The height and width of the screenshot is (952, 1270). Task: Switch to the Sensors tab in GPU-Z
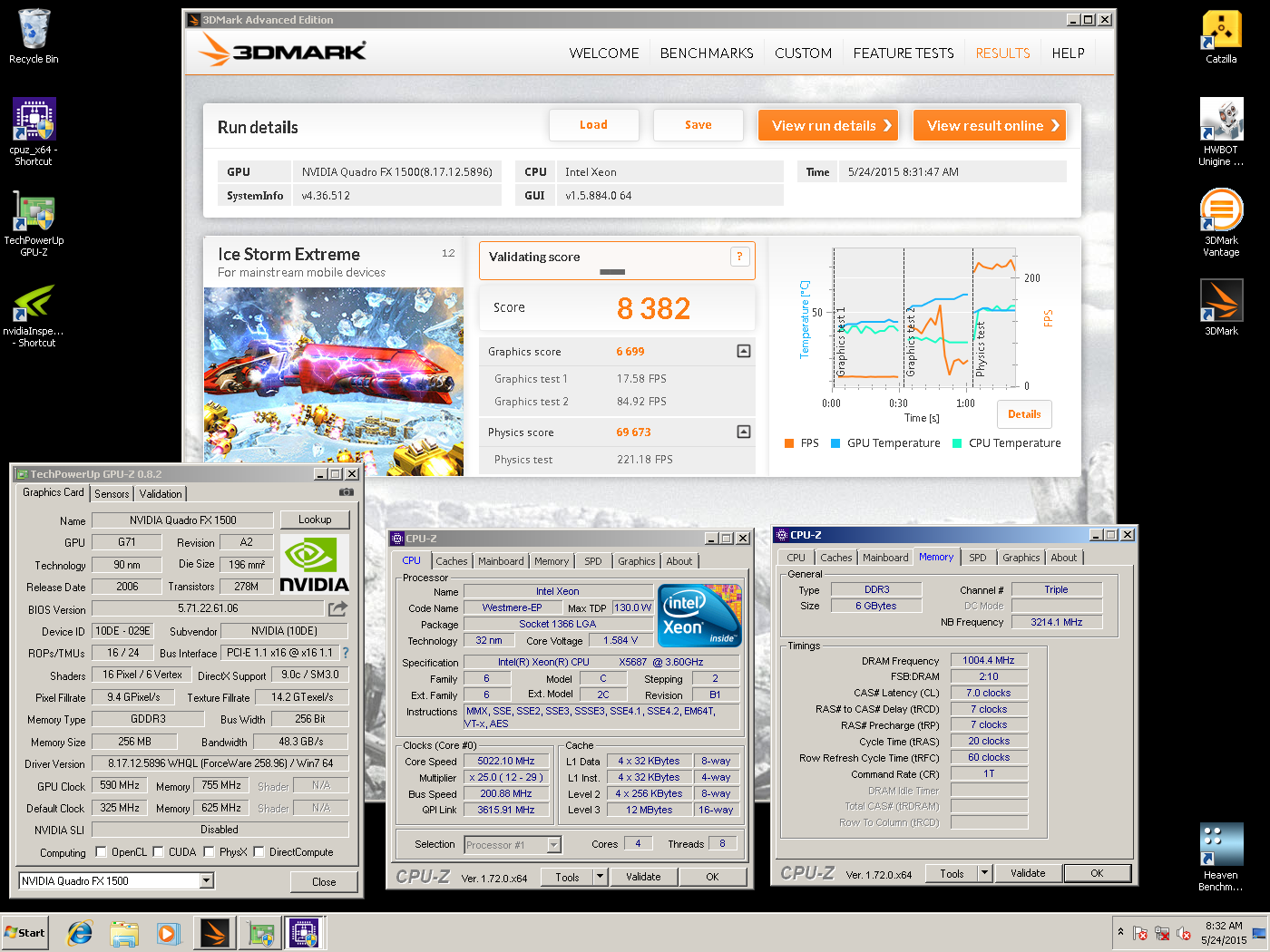112,494
